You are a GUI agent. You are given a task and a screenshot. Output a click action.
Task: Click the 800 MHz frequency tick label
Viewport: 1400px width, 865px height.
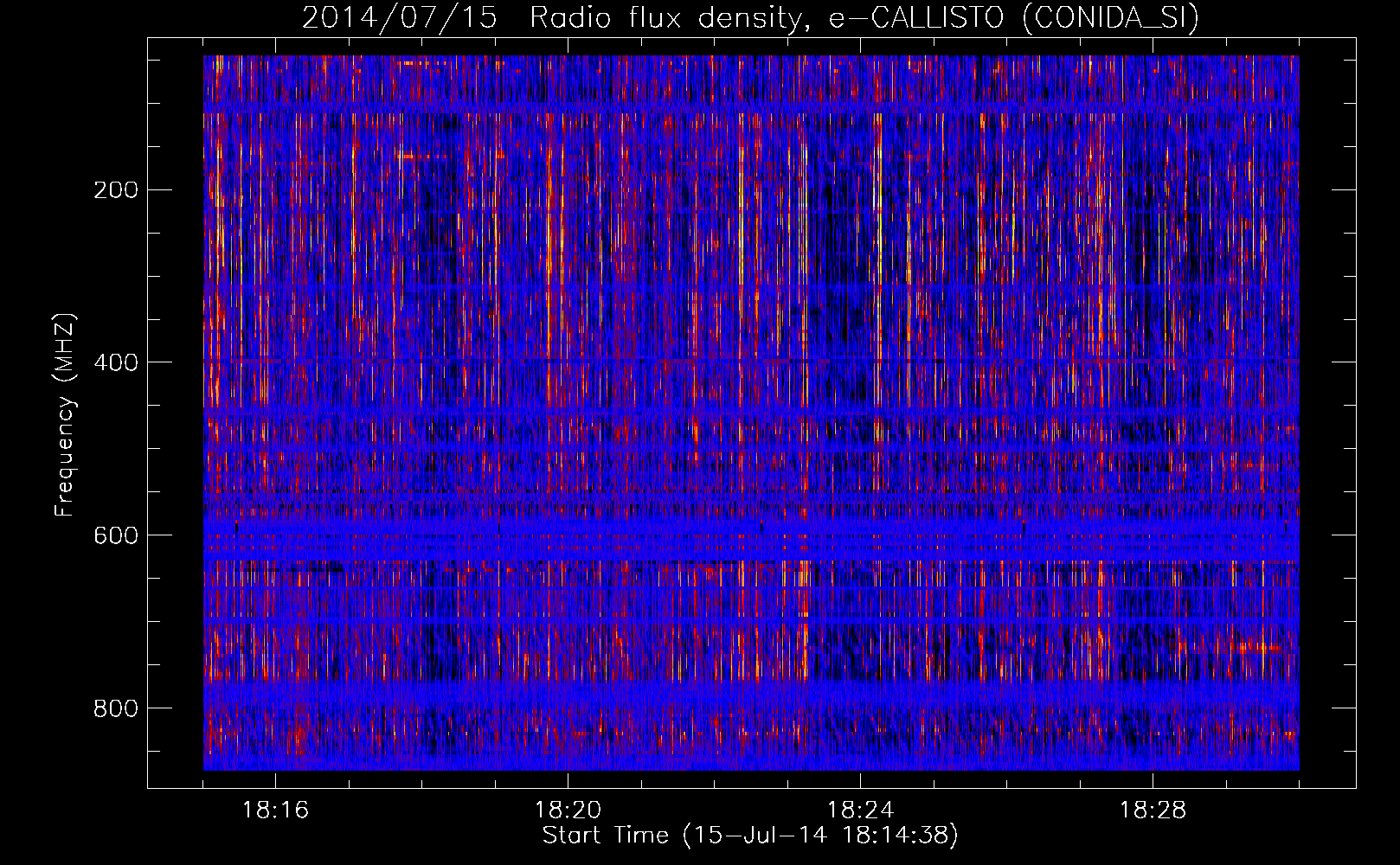(116, 708)
